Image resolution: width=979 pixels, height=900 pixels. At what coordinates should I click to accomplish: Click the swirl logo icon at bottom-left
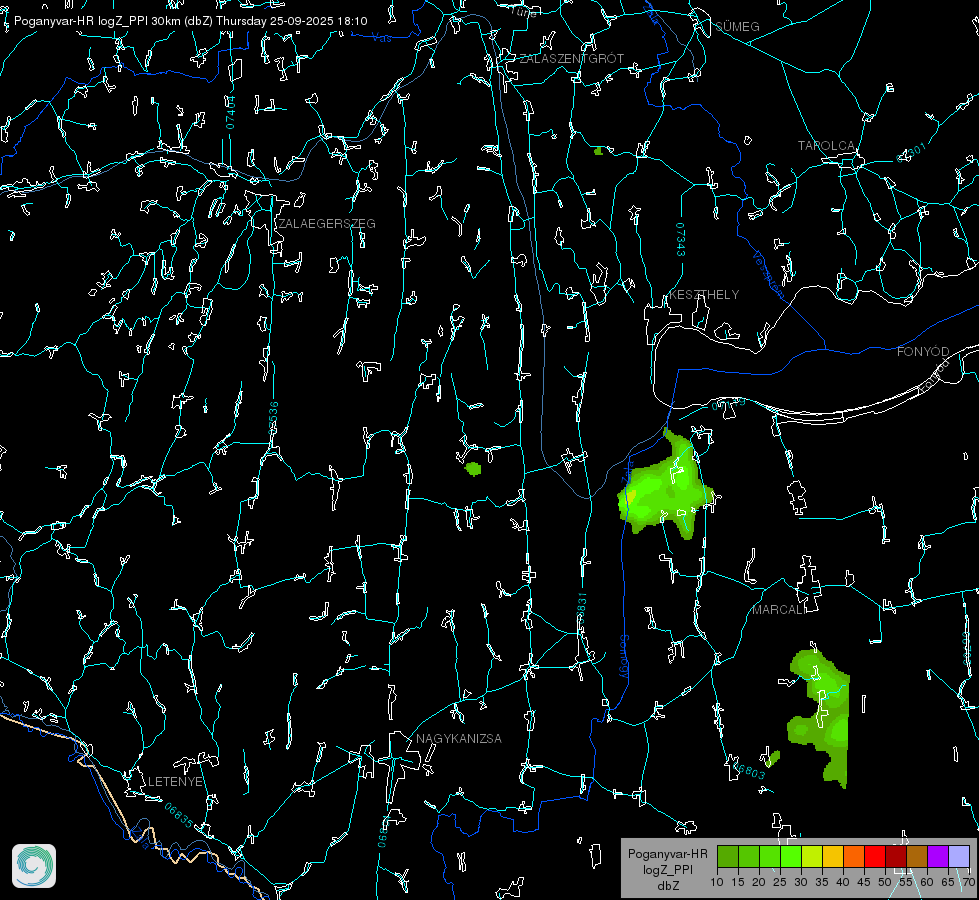[x=34, y=866]
